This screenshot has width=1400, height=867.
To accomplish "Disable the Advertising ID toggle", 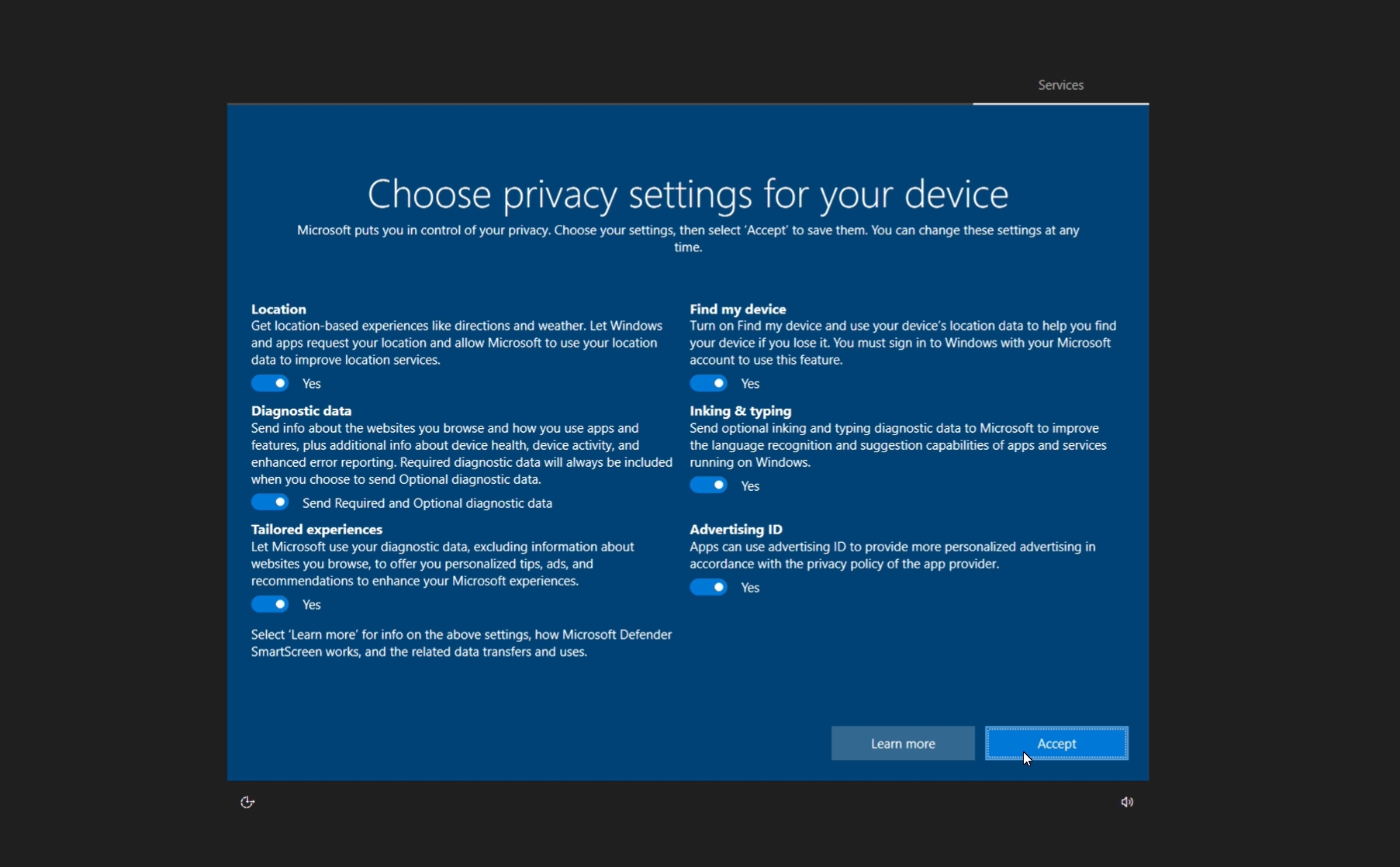I will pos(708,587).
